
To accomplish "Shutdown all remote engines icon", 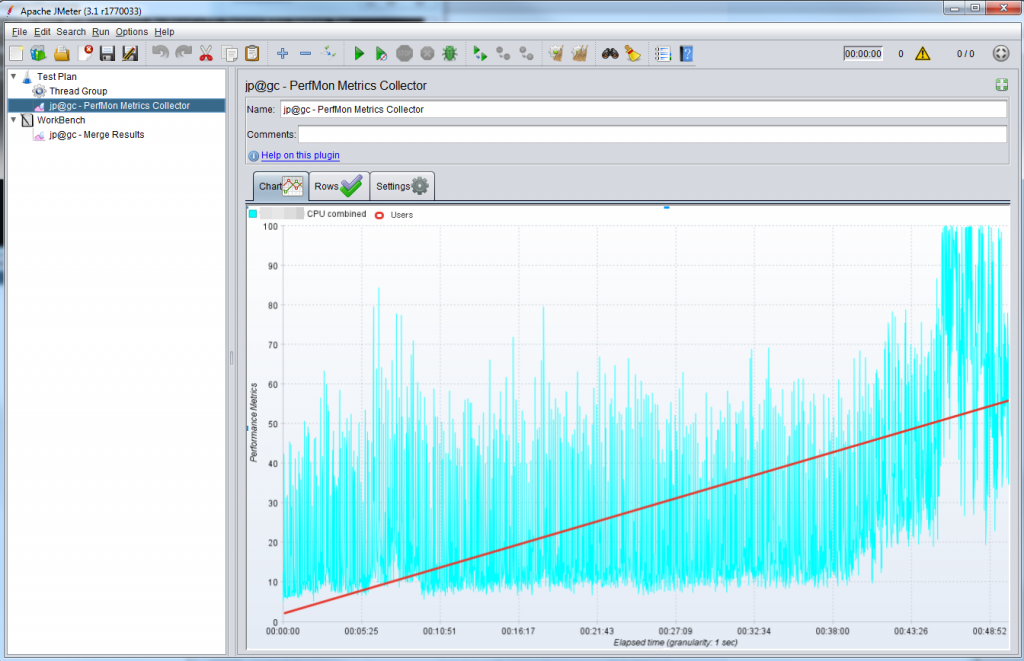I will pyautogui.click(x=526, y=54).
